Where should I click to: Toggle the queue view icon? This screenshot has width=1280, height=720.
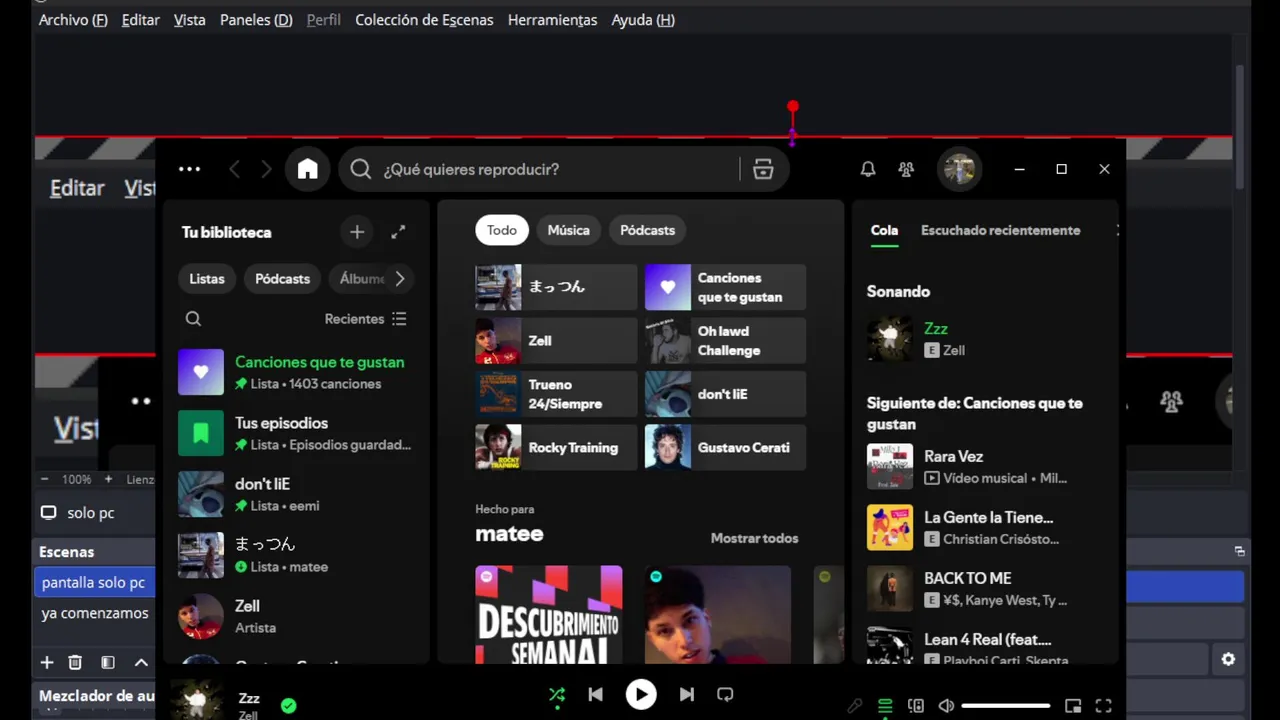pyautogui.click(x=885, y=706)
